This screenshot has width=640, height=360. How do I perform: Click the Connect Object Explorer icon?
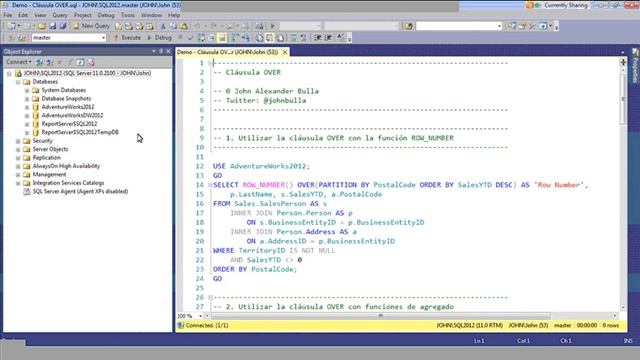[39, 62]
